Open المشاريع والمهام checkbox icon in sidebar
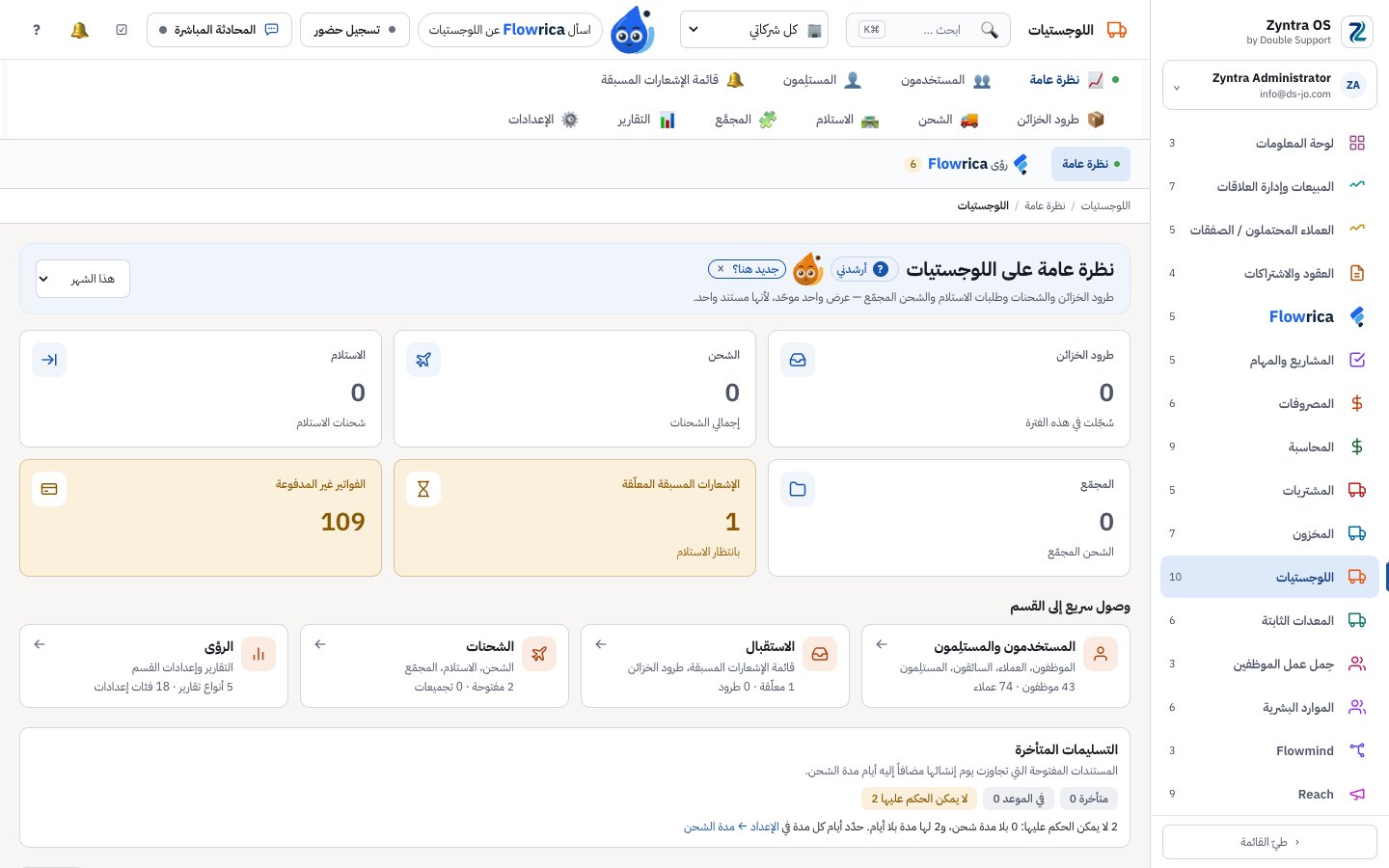 (x=1357, y=360)
